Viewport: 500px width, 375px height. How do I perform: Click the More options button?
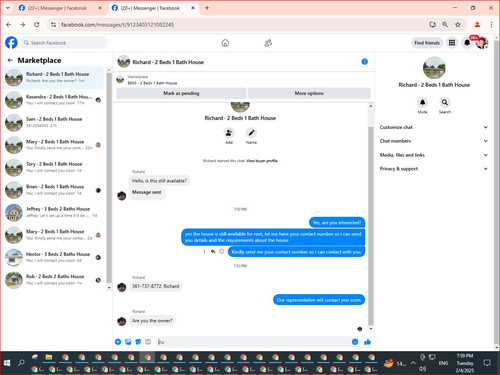pos(309,93)
